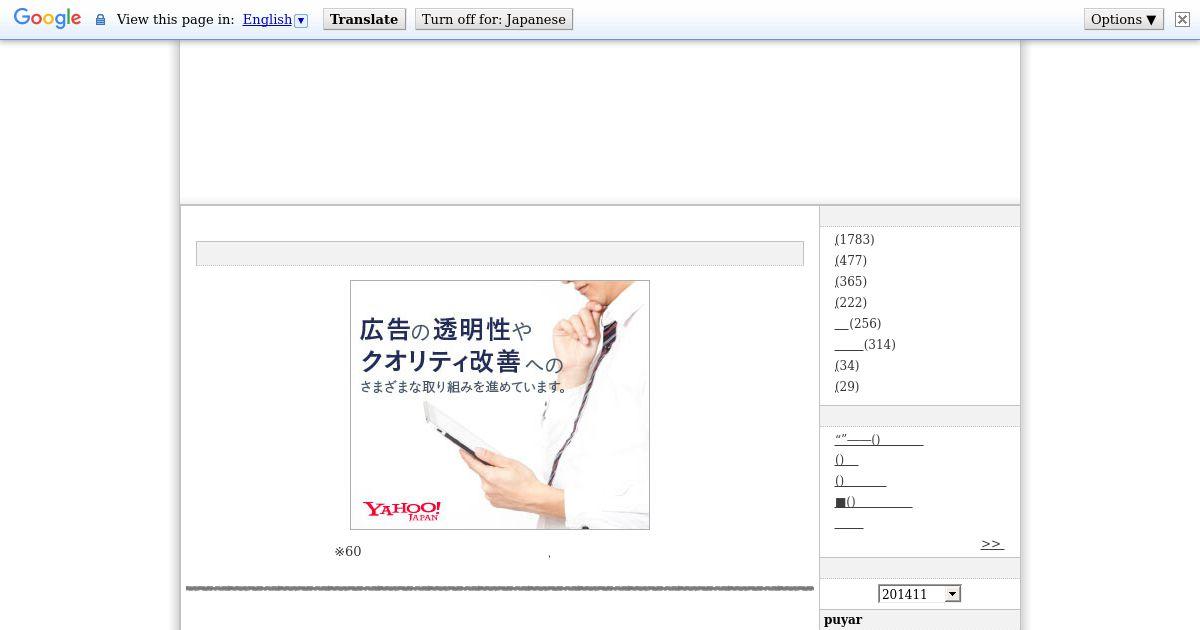Open the recent entry starting with black square
Image resolution: width=1200 pixels, height=630 pixels.
click(874, 503)
